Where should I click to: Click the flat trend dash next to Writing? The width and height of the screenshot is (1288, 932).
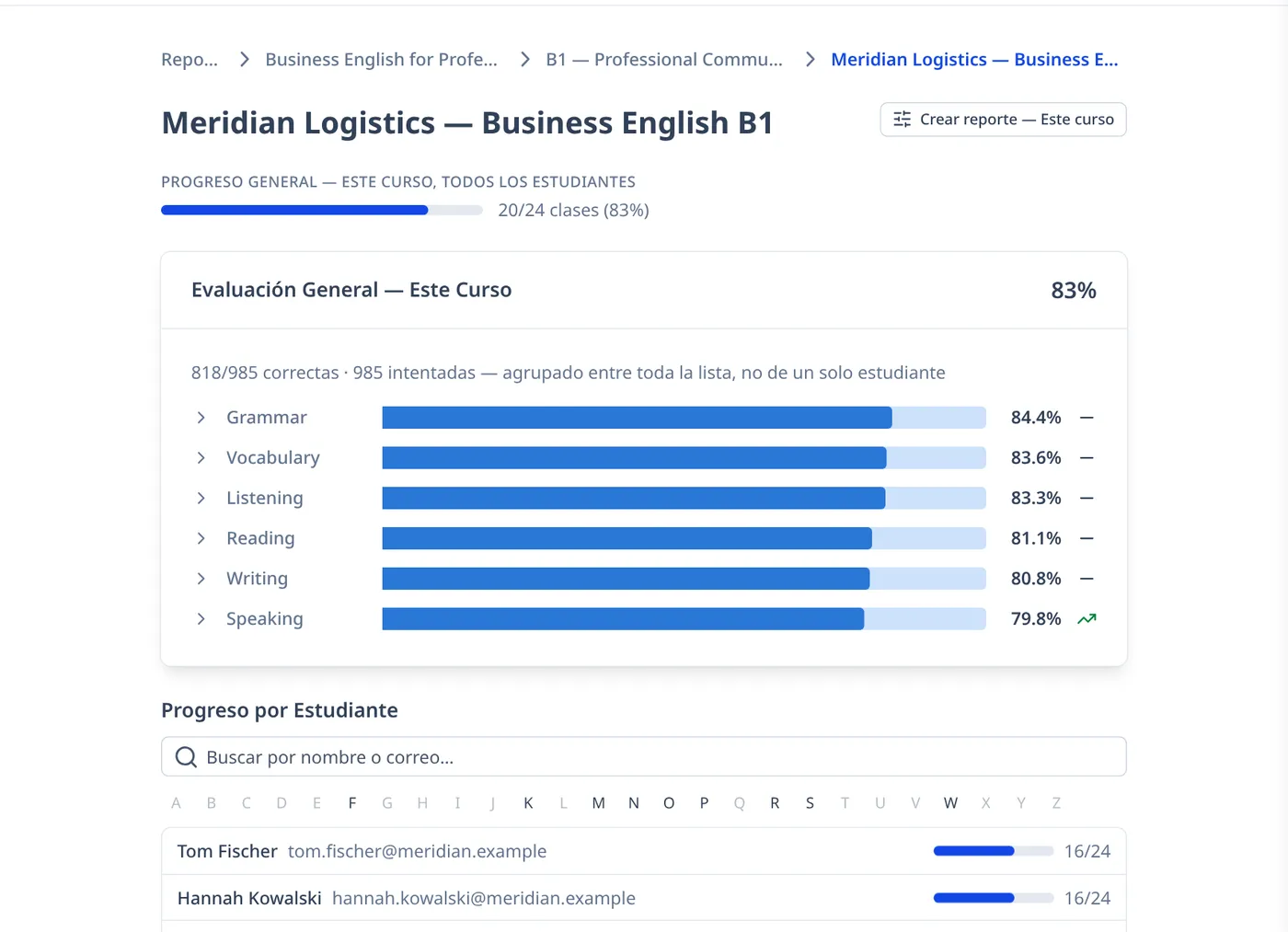point(1087,579)
